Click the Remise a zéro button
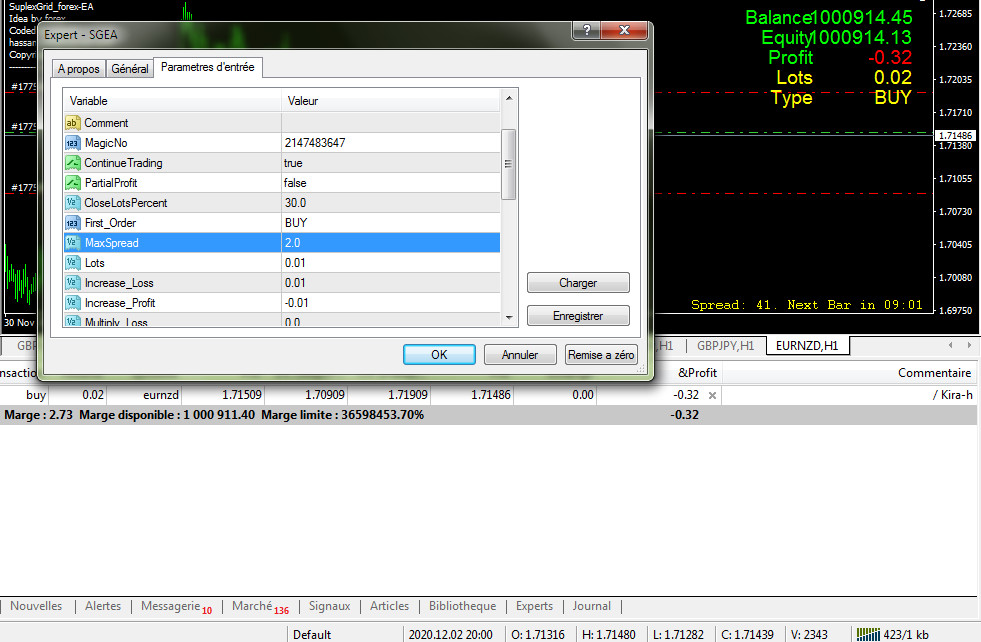981x642 pixels. click(601, 355)
